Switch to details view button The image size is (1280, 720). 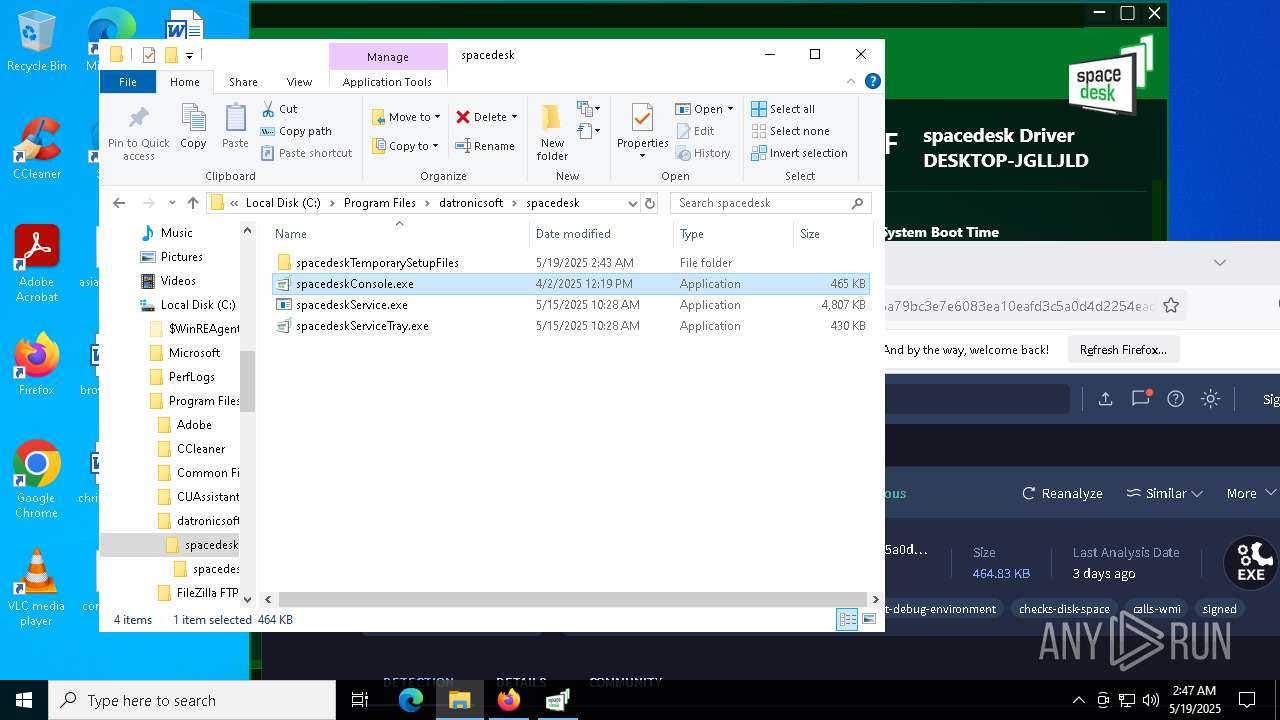(847, 620)
